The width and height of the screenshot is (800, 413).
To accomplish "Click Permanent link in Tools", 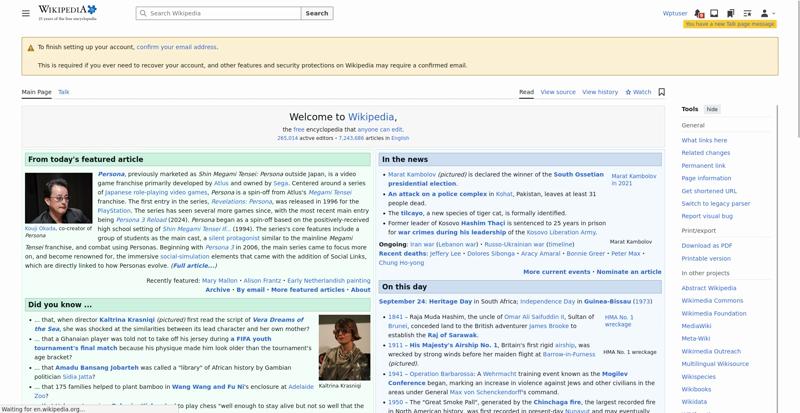I will tap(703, 165).
